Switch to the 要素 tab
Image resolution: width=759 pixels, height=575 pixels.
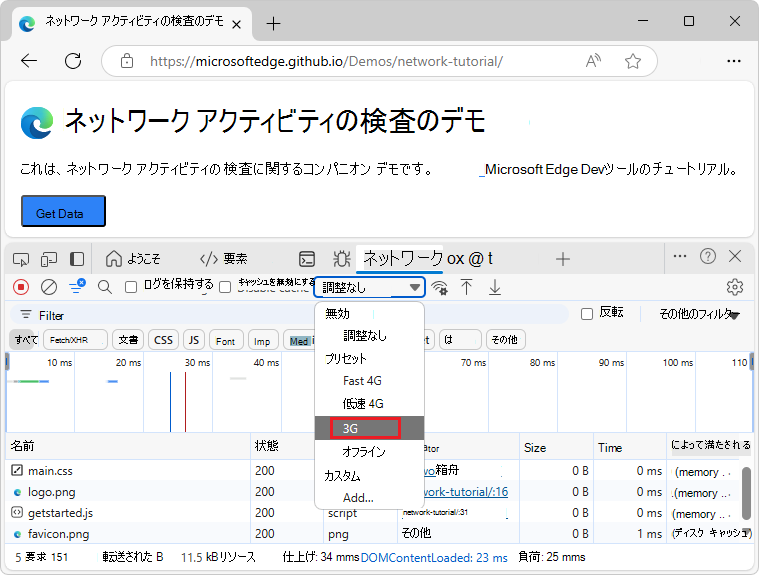224,259
